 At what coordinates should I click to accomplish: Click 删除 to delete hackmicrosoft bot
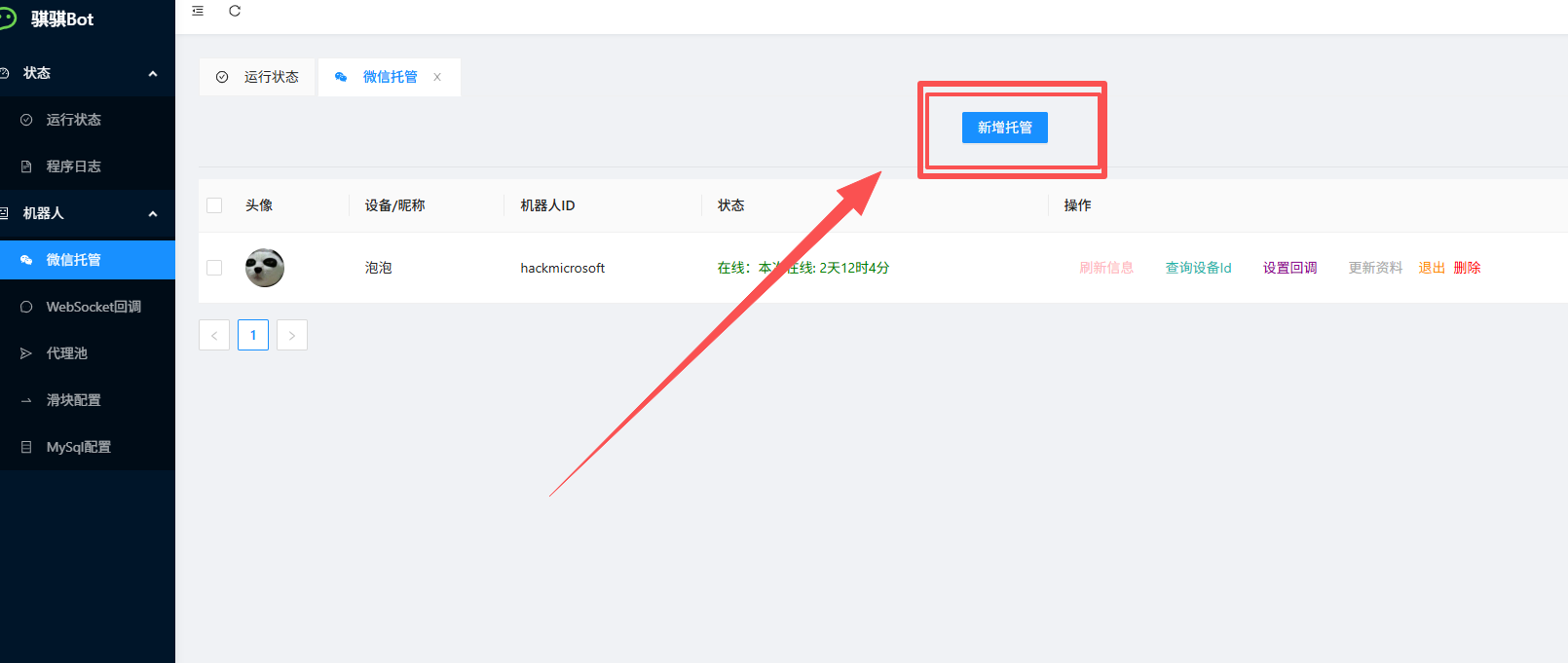click(x=1467, y=268)
